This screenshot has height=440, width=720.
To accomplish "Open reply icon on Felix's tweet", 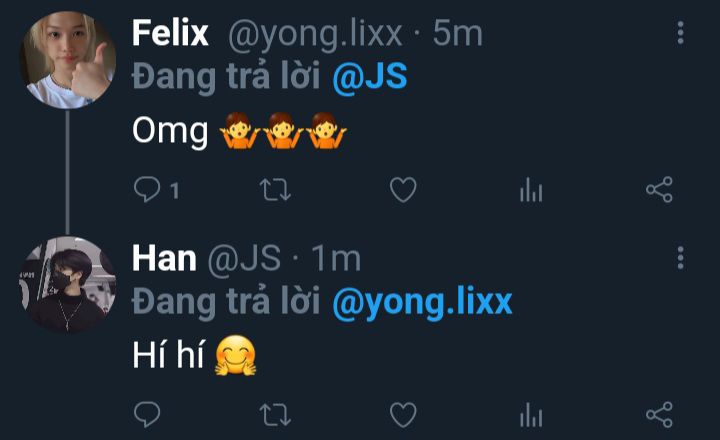I will 147,189.
